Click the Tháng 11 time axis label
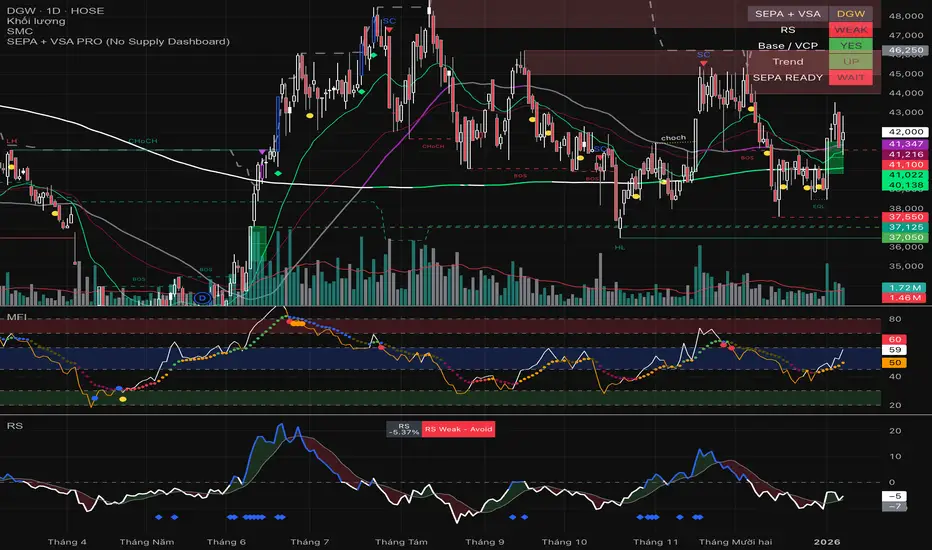The width and height of the screenshot is (932, 550). point(655,542)
